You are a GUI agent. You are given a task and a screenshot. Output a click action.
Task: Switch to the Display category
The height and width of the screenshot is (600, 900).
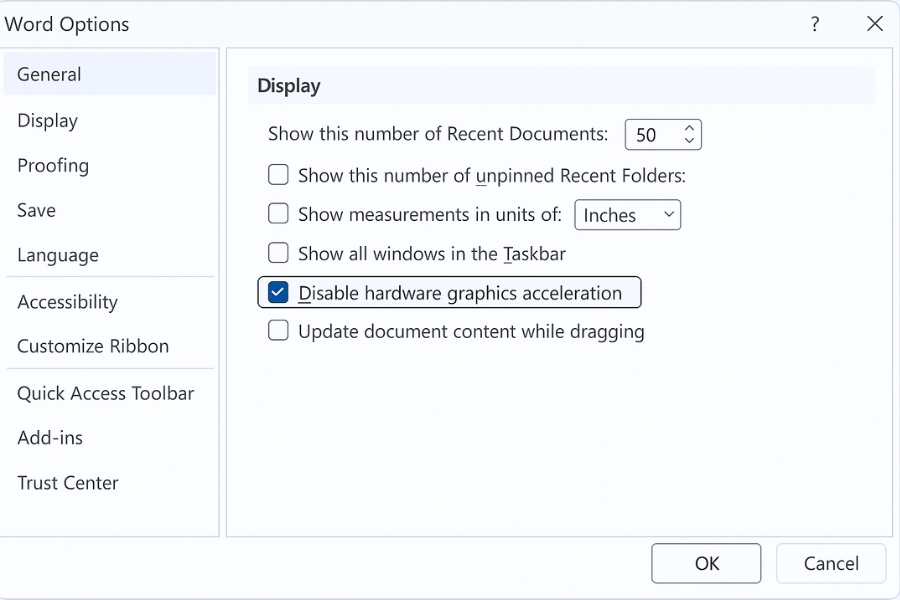coord(47,121)
